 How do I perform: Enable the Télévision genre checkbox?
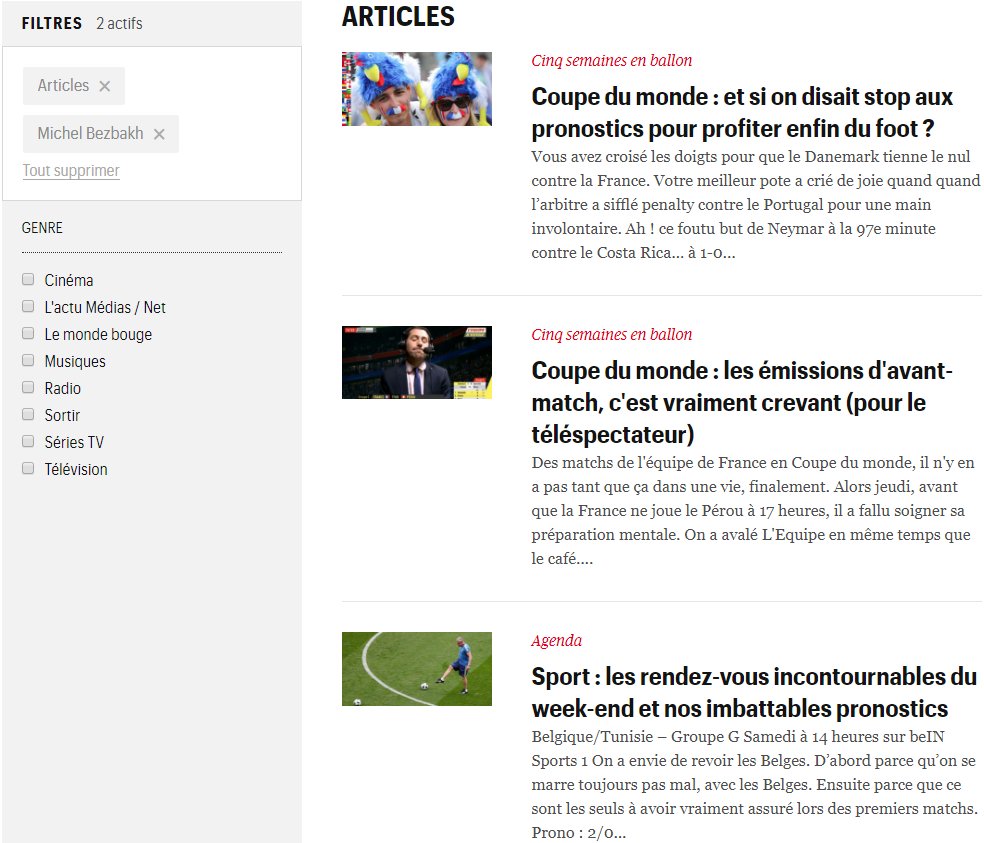[x=28, y=468]
